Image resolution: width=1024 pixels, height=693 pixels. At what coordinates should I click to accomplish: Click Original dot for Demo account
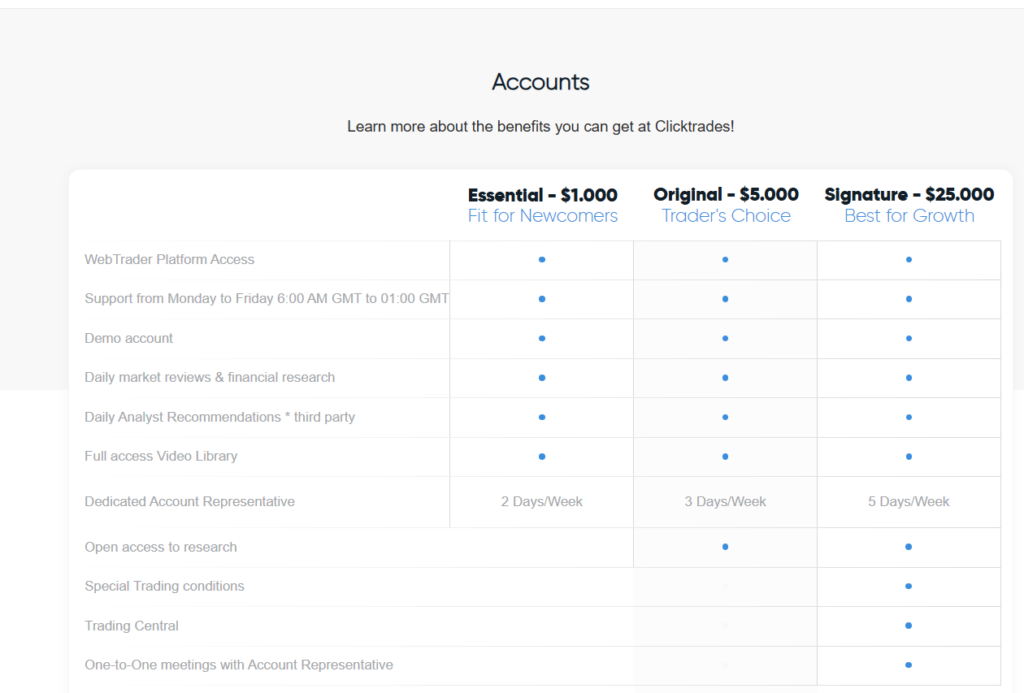725,339
